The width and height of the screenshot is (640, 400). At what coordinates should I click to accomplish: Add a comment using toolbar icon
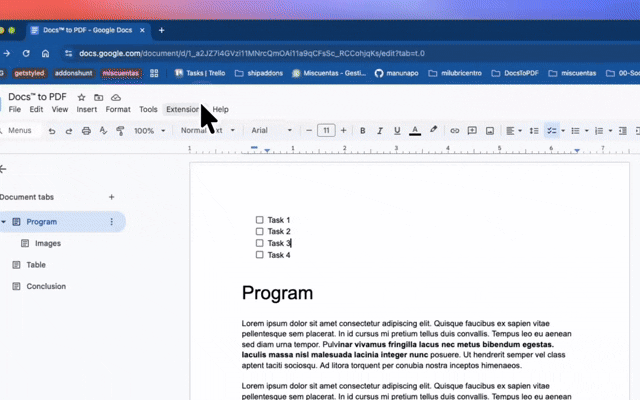(472, 131)
